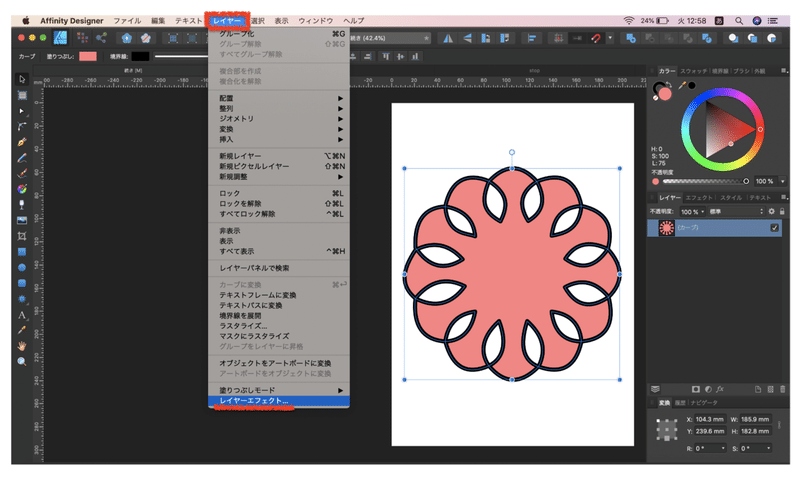
Task: Toggle visibility checkbox of curve layer
Action: click(774, 228)
